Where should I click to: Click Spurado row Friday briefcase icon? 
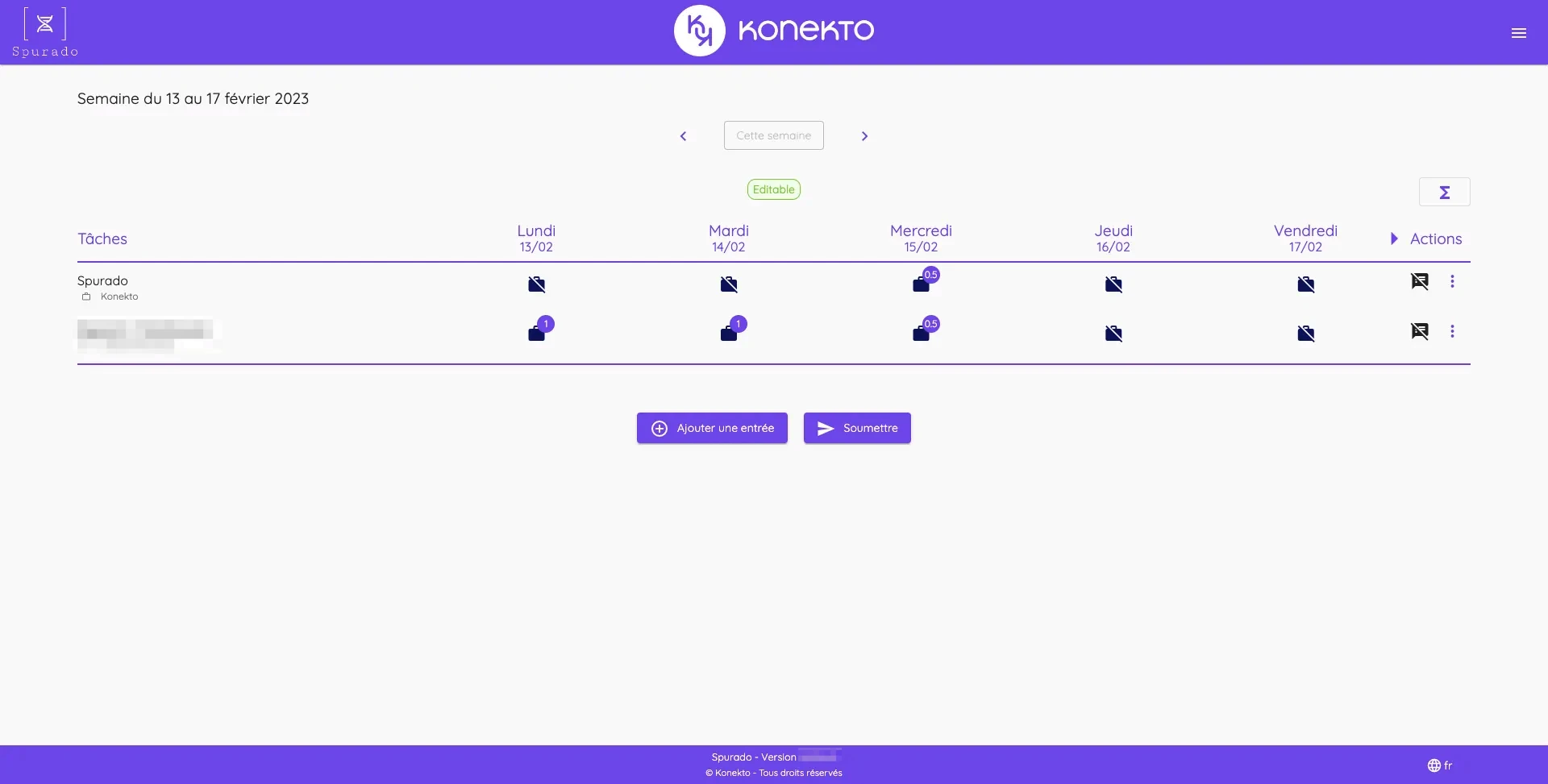1305,284
